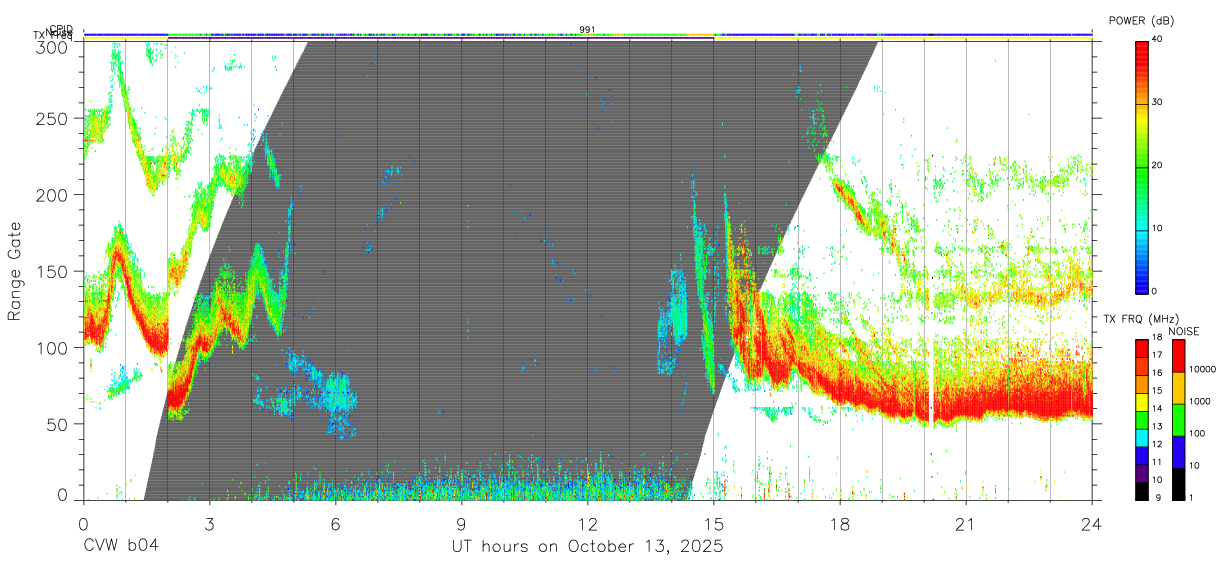Click the 20 label on the power color bar
This screenshot has height=567, width=1228.
point(1159,166)
